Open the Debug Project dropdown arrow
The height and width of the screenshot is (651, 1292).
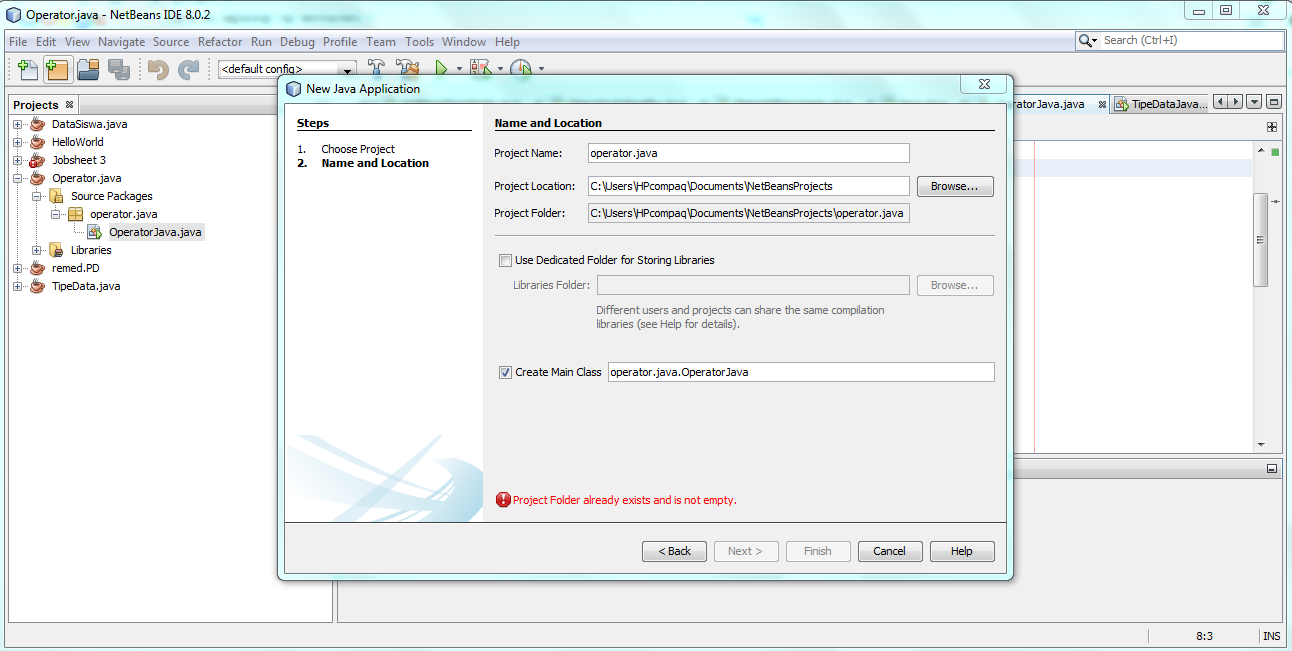500,69
